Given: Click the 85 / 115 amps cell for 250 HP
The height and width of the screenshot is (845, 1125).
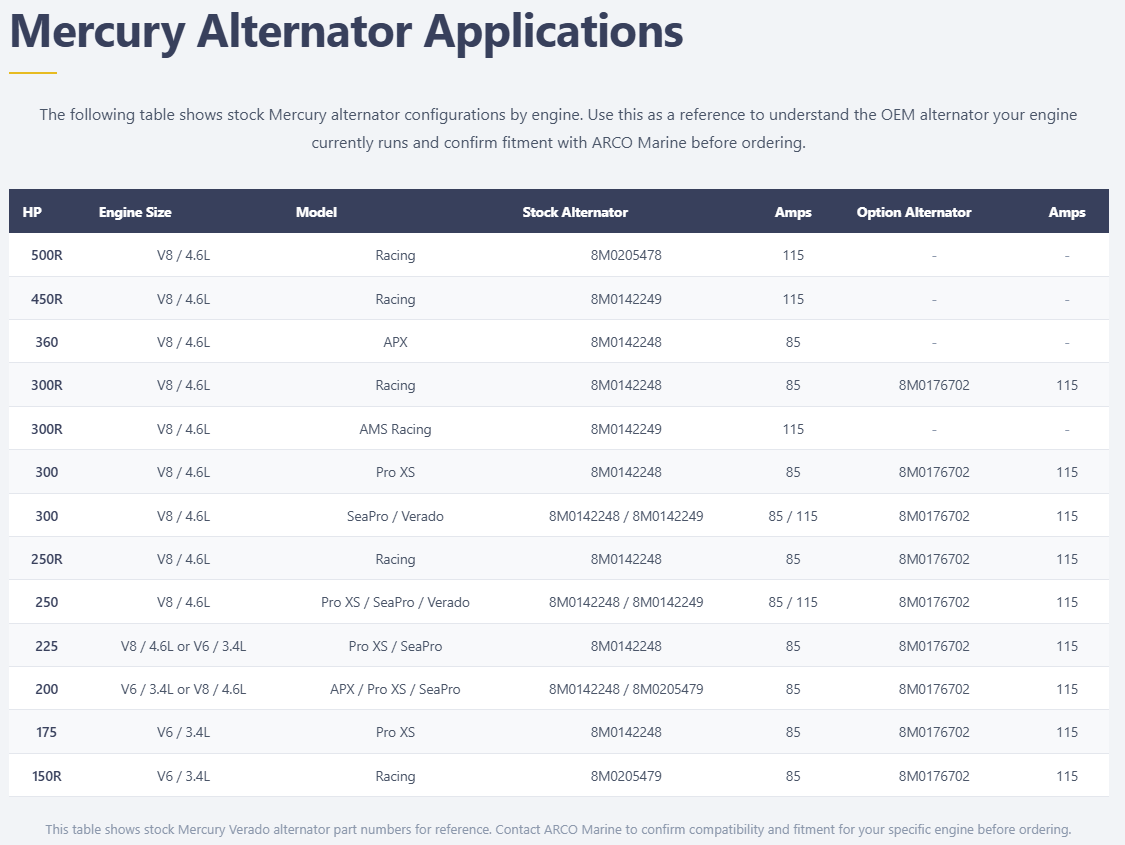Looking at the screenshot, I should 793,603.
